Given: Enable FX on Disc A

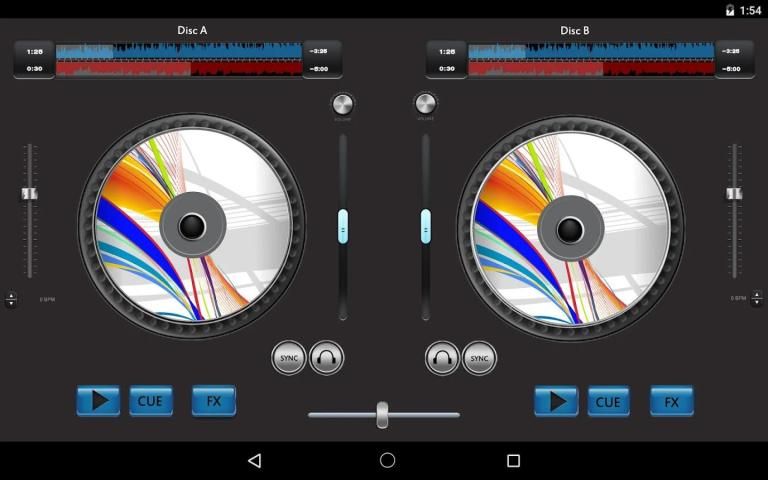Looking at the screenshot, I should point(213,401).
